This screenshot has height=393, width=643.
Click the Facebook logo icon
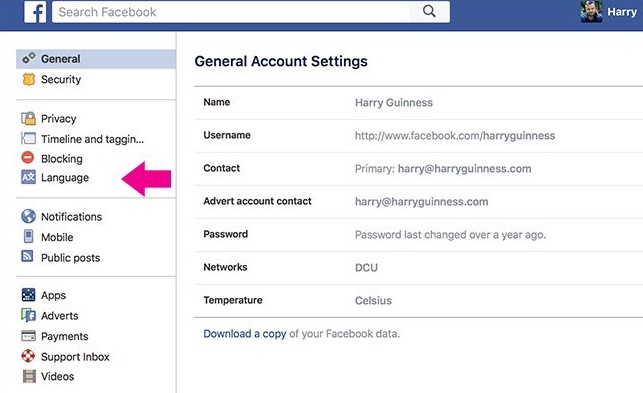click(x=35, y=11)
